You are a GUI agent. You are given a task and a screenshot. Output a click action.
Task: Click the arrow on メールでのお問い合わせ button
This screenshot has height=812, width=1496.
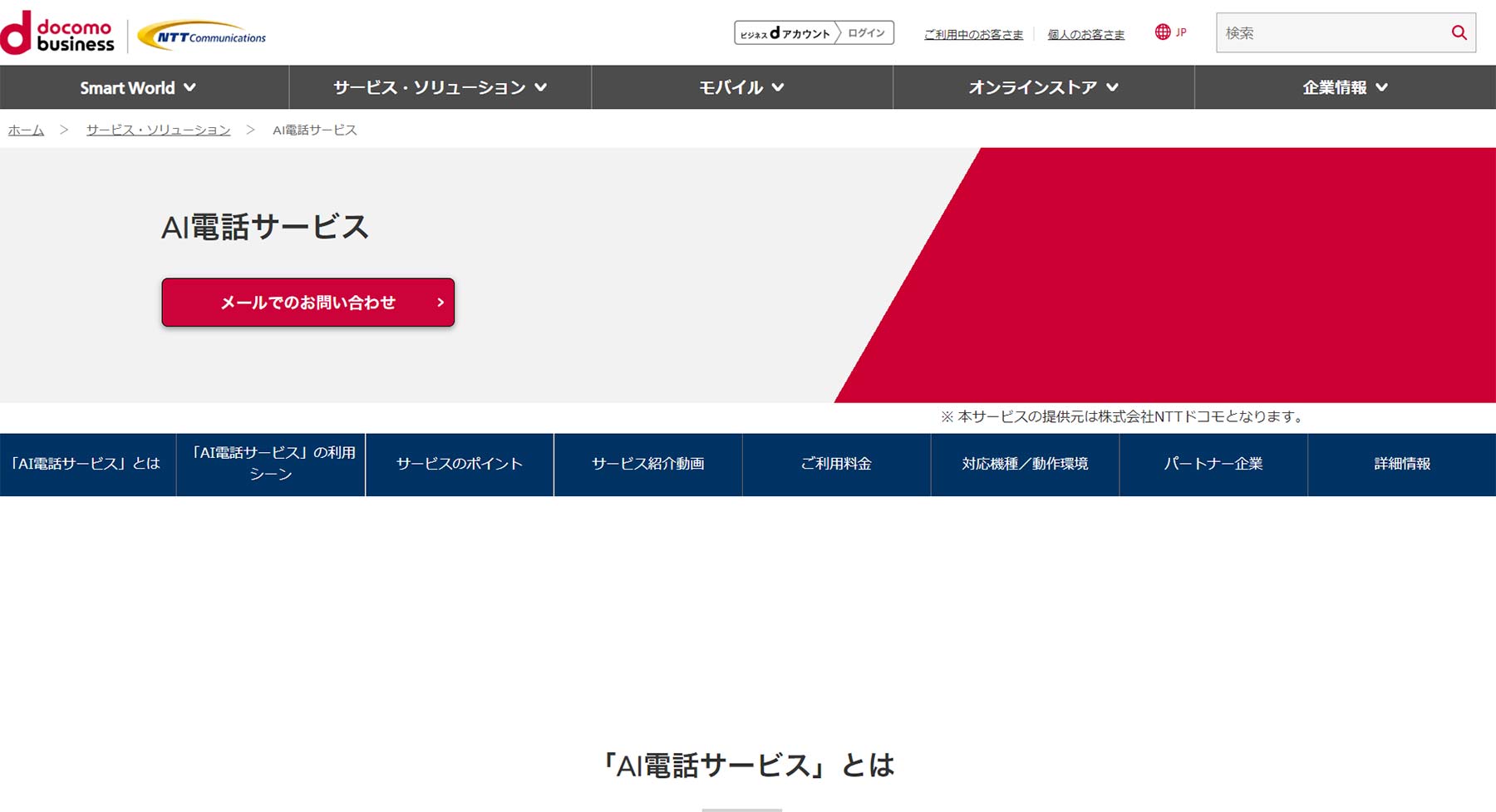[440, 303]
